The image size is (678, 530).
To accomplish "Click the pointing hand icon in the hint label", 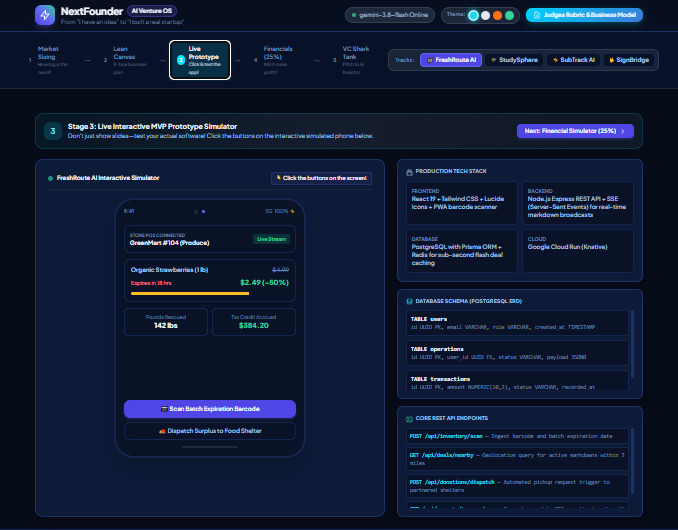I will 278,178.
